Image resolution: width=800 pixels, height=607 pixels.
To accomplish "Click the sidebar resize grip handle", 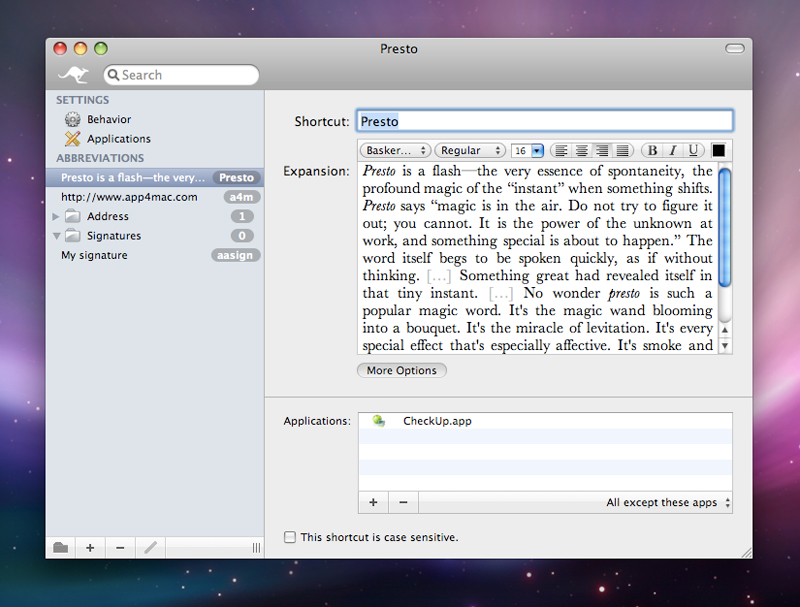I will tap(256, 548).
